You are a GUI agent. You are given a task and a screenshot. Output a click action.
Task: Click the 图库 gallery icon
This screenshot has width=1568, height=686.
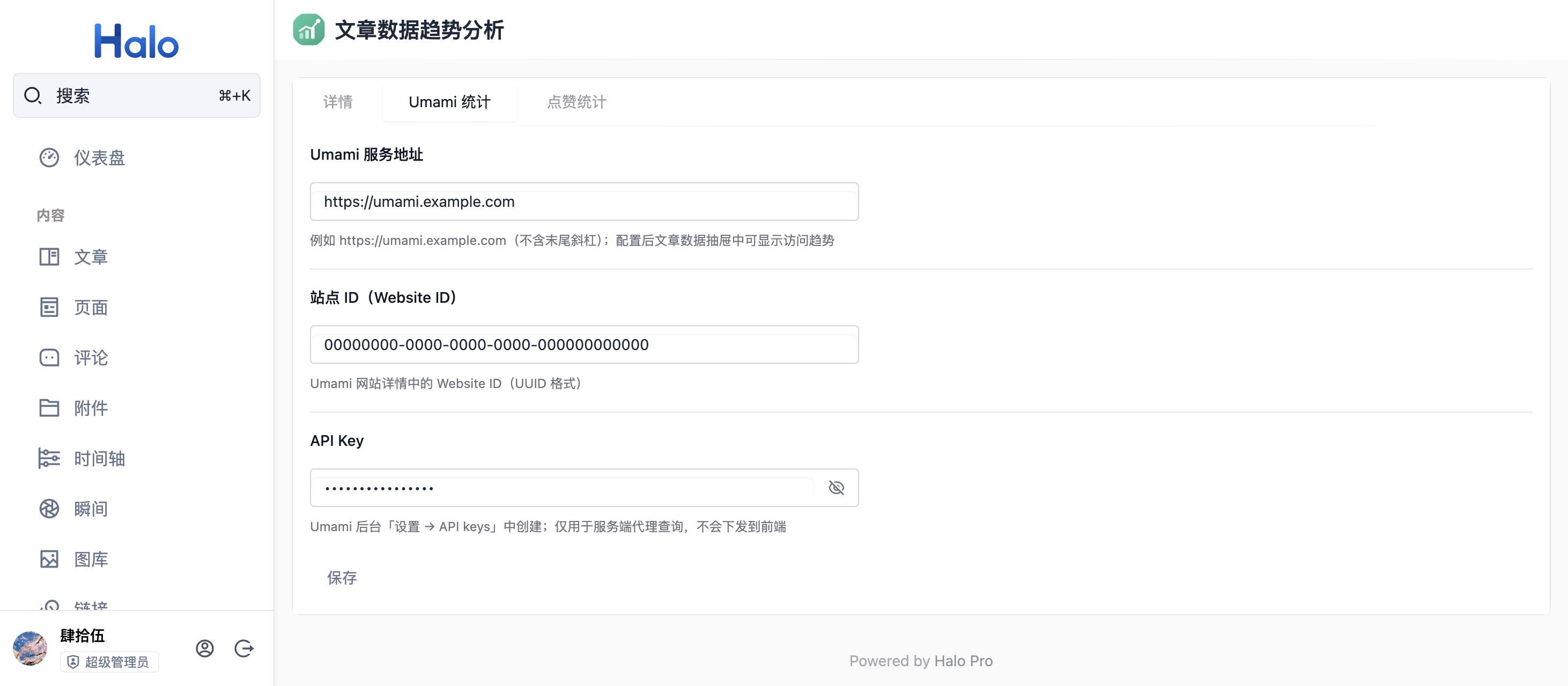(x=49, y=559)
